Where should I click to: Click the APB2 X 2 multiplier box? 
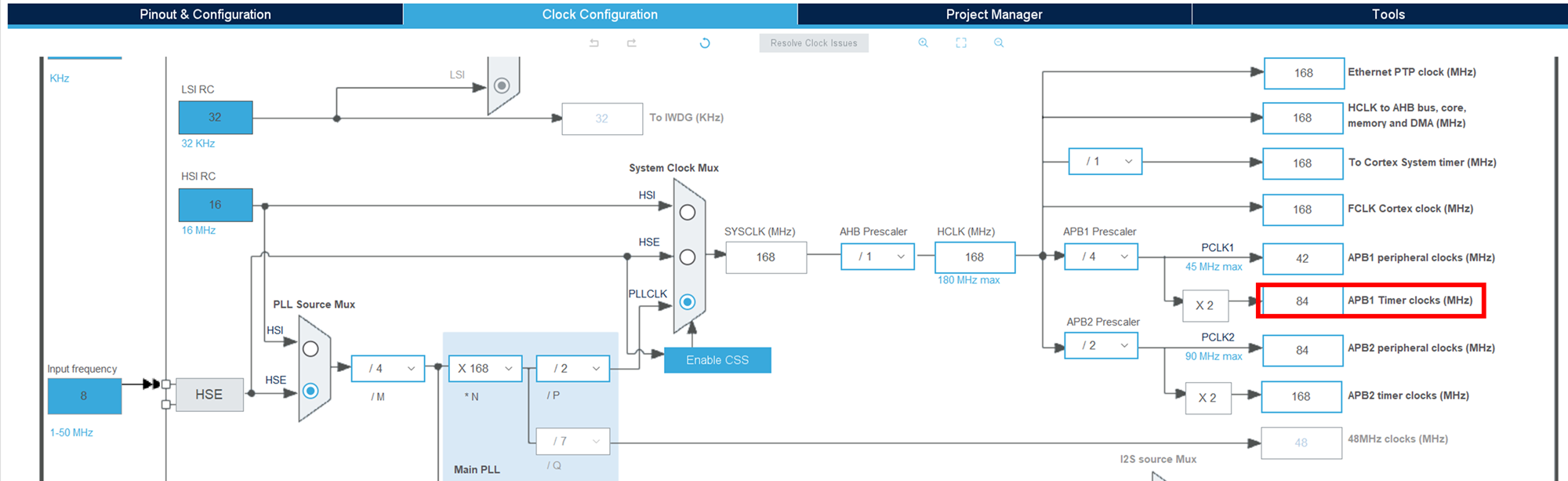[x=1208, y=398]
